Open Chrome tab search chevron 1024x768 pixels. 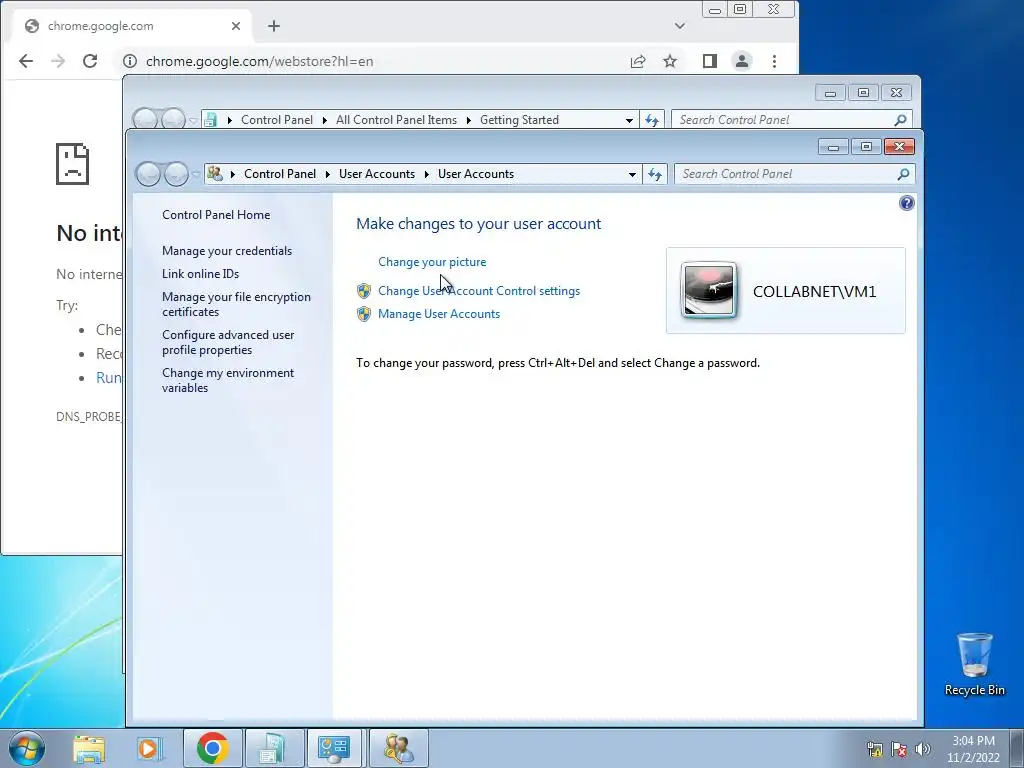coord(680,26)
